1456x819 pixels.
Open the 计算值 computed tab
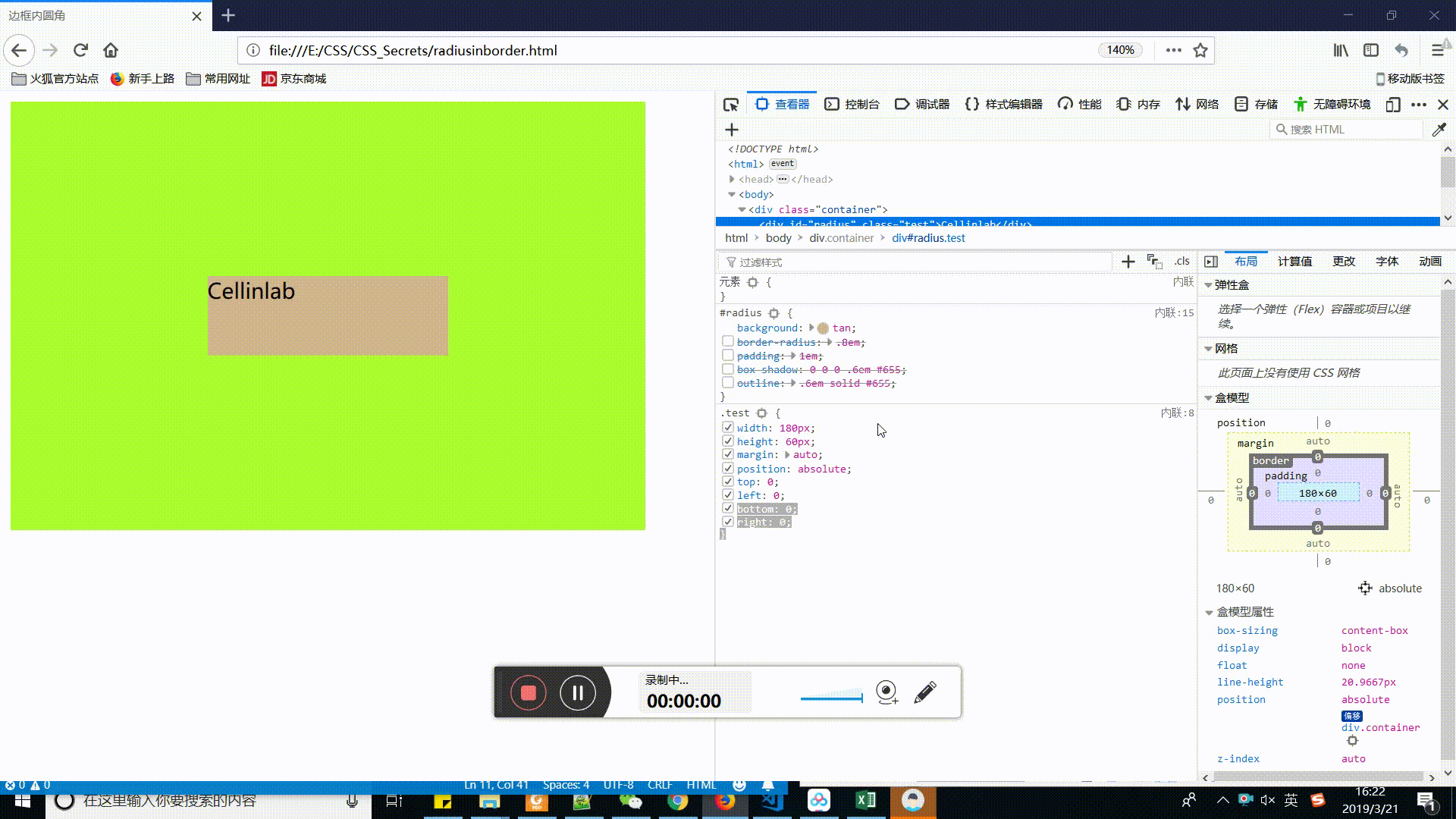(x=1294, y=262)
